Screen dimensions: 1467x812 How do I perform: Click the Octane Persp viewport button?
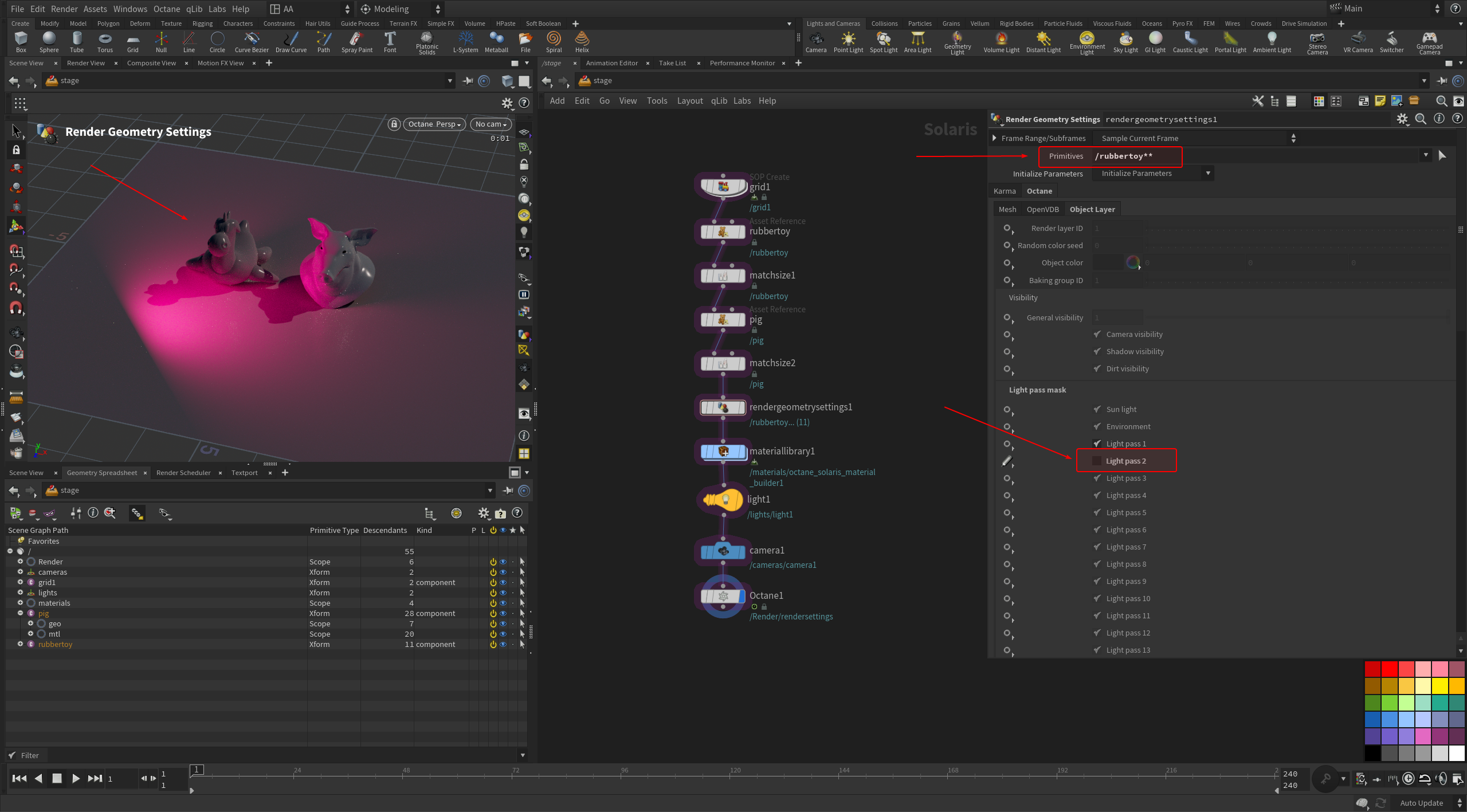(x=434, y=124)
